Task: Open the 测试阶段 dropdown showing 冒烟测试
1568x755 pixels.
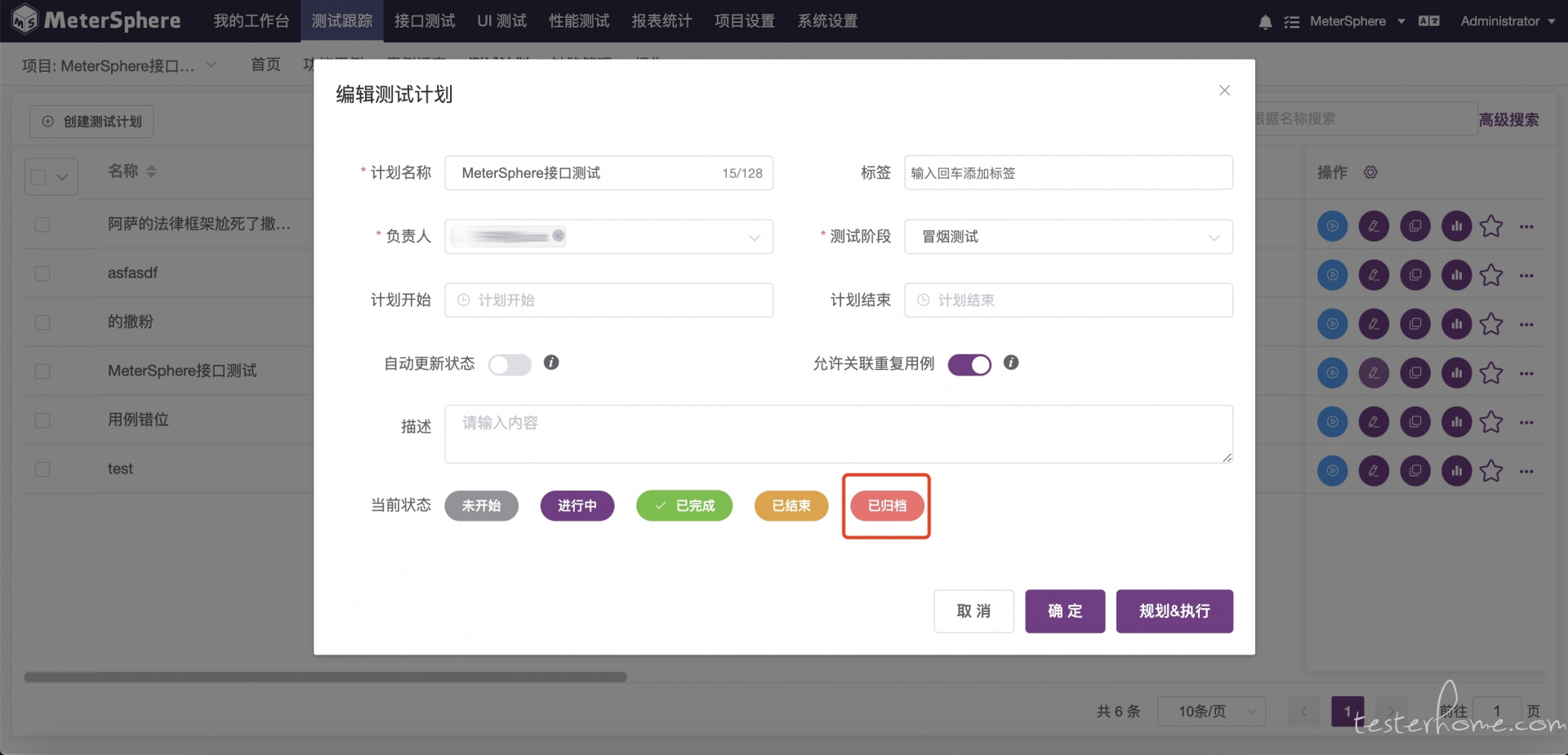Action: pos(1068,237)
